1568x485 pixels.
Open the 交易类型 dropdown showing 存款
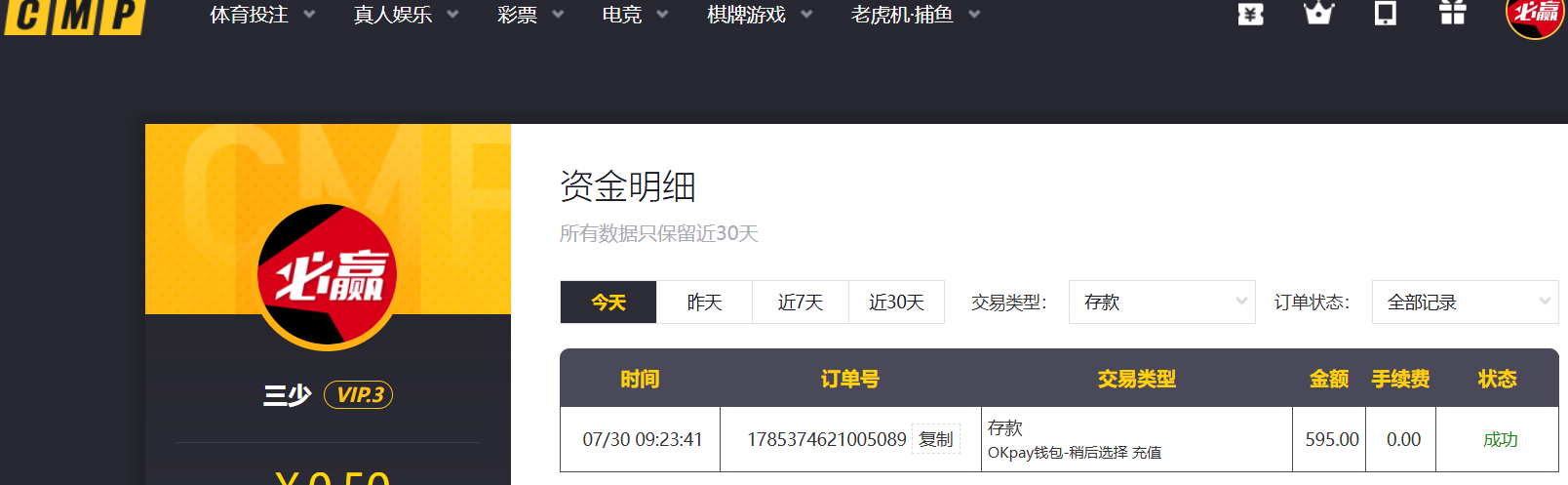tap(1162, 303)
